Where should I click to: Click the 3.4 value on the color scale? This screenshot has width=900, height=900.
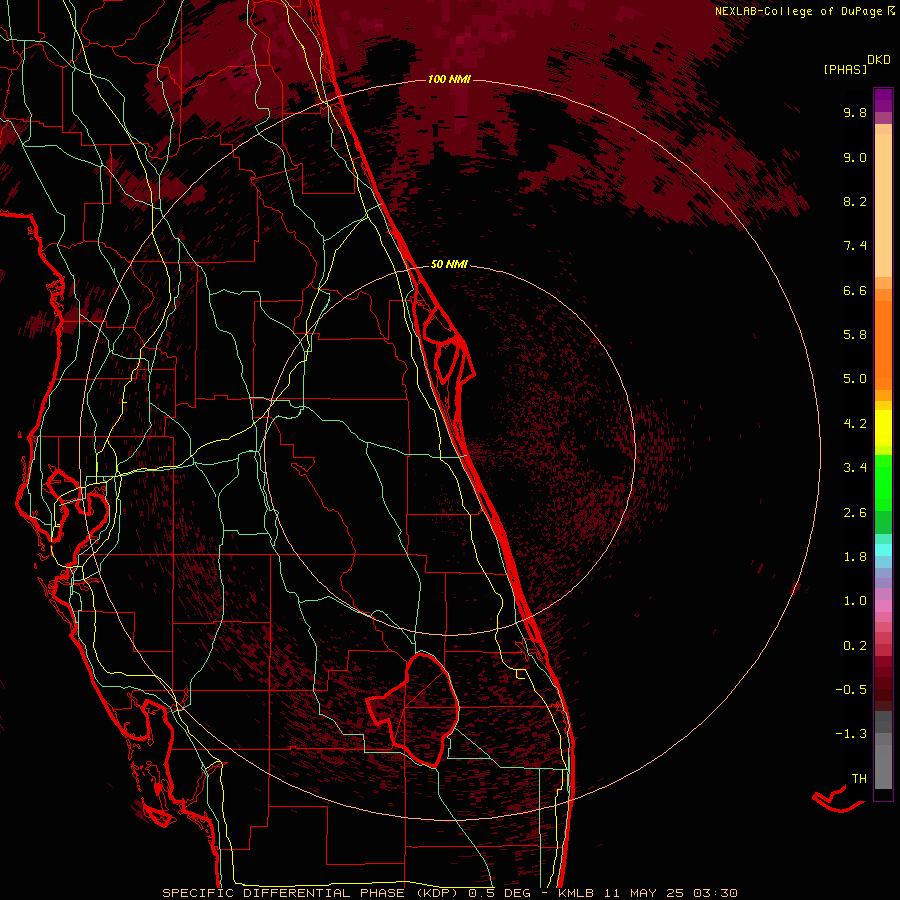tap(855, 468)
